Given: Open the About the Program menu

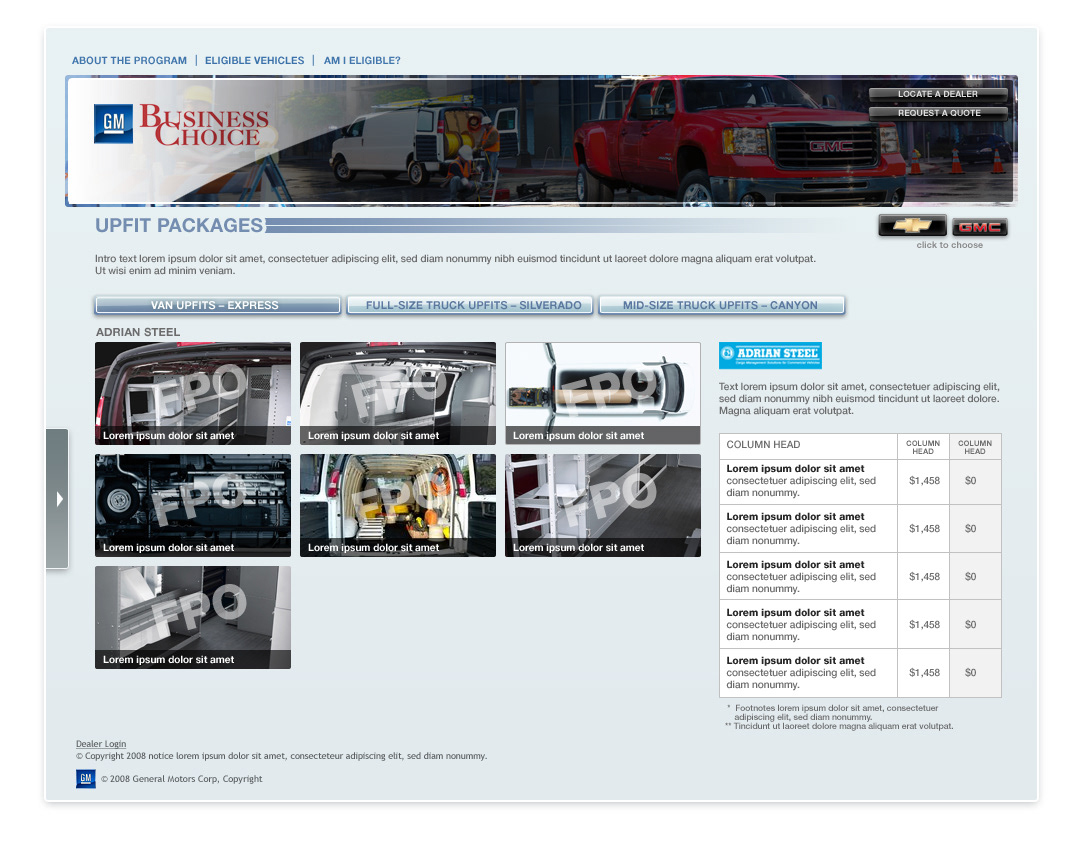Looking at the screenshot, I should pyautogui.click(x=129, y=61).
